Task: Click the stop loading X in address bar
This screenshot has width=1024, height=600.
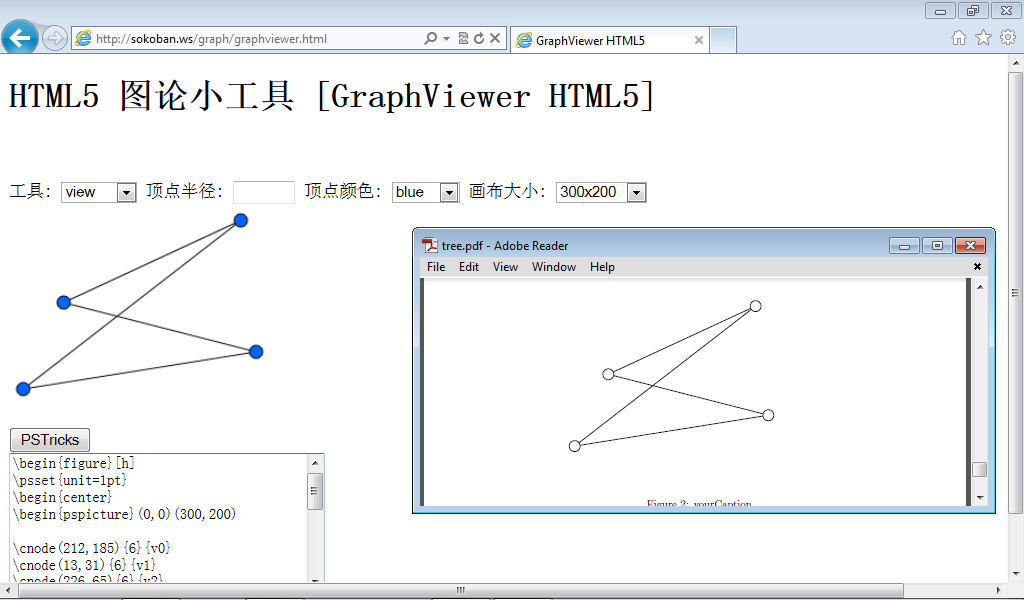Action: 495,39
